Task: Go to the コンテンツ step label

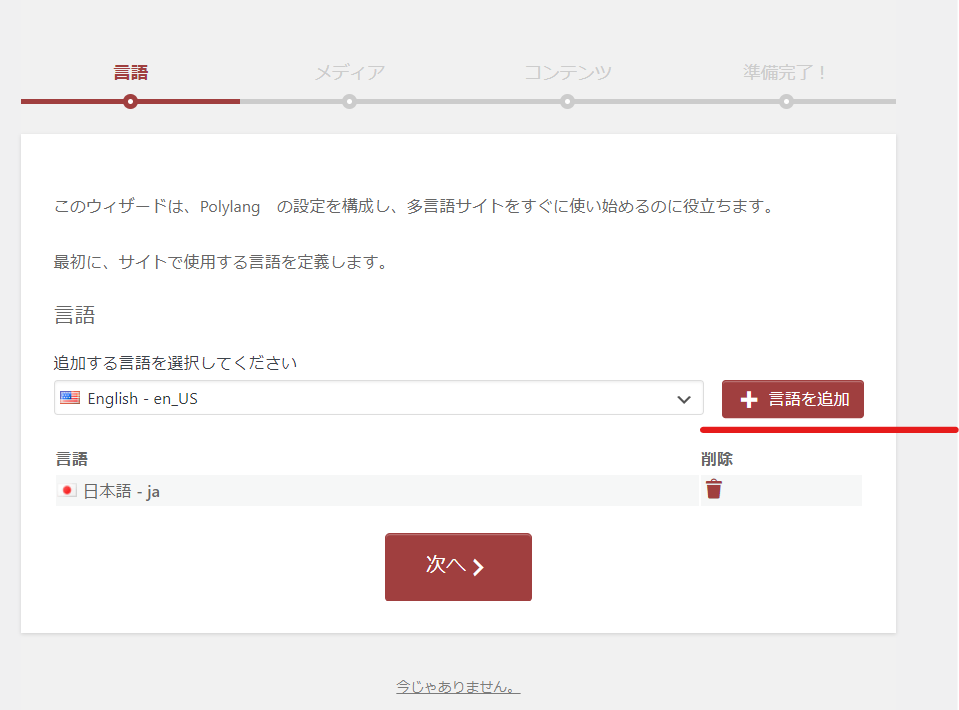Action: (567, 73)
